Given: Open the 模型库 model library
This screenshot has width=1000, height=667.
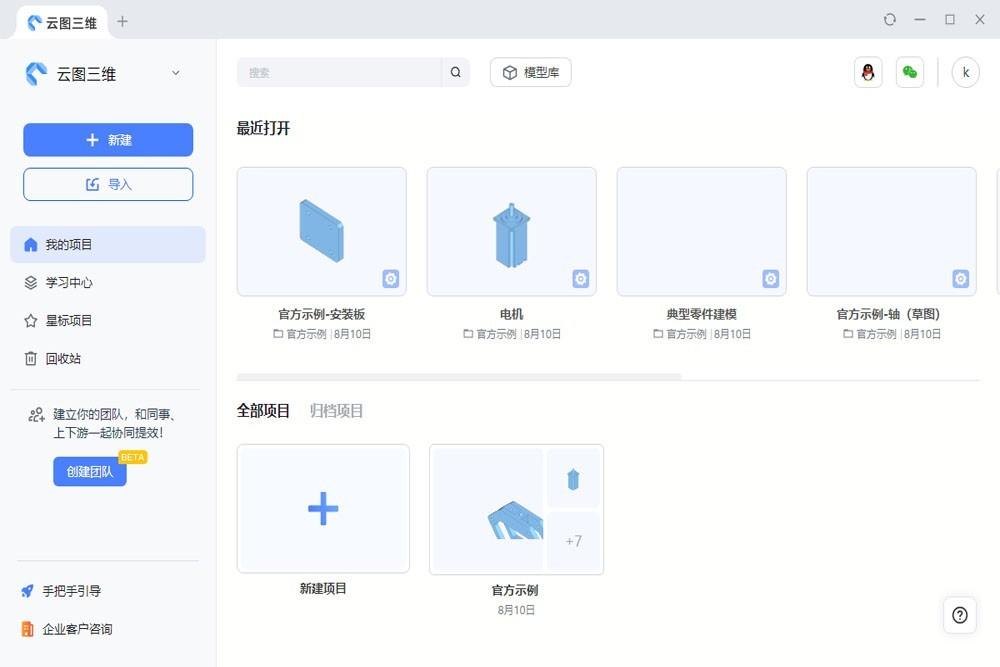Looking at the screenshot, I should tap(530, 71).
